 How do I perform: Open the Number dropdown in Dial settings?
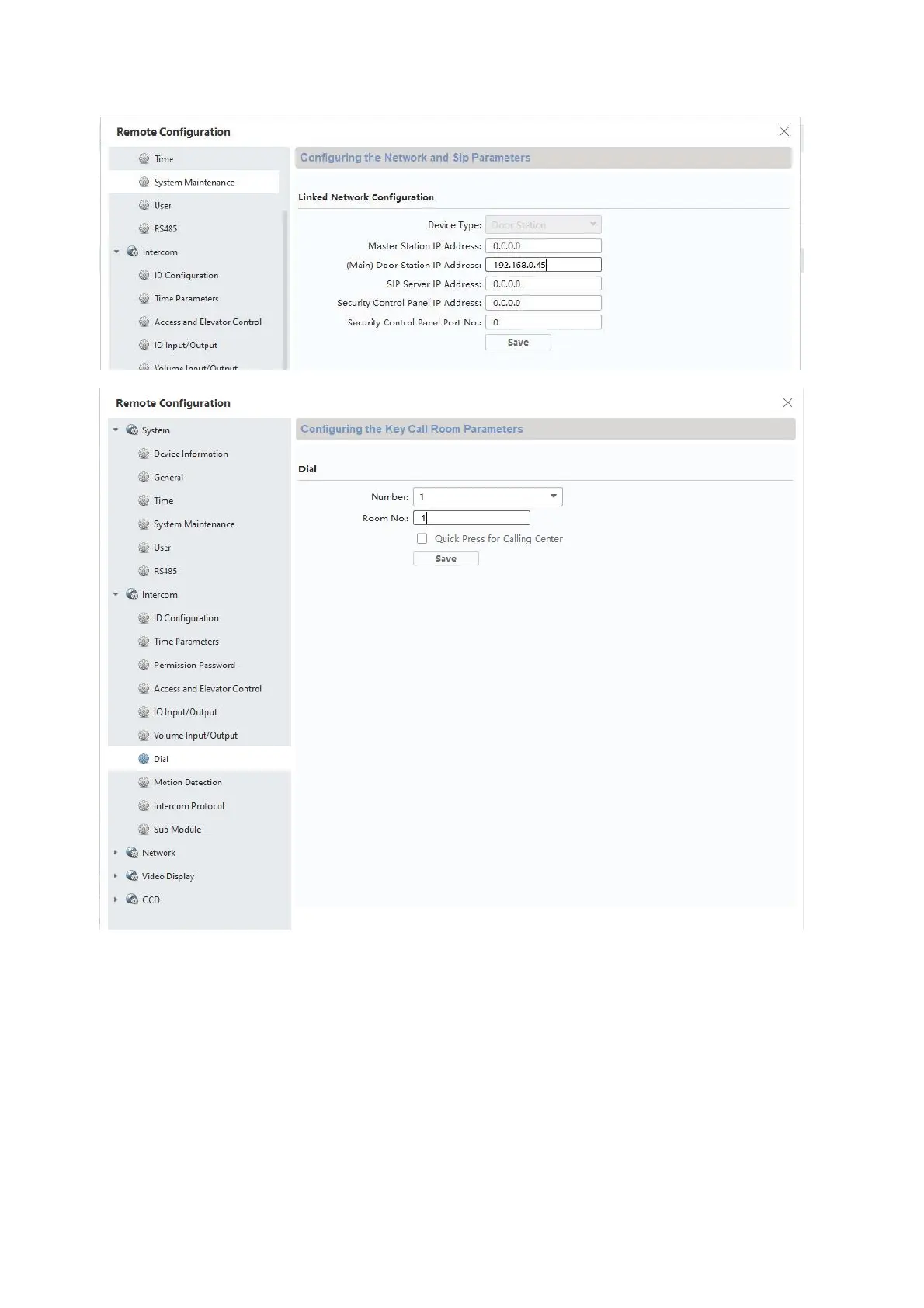click(x=488, y=496)
